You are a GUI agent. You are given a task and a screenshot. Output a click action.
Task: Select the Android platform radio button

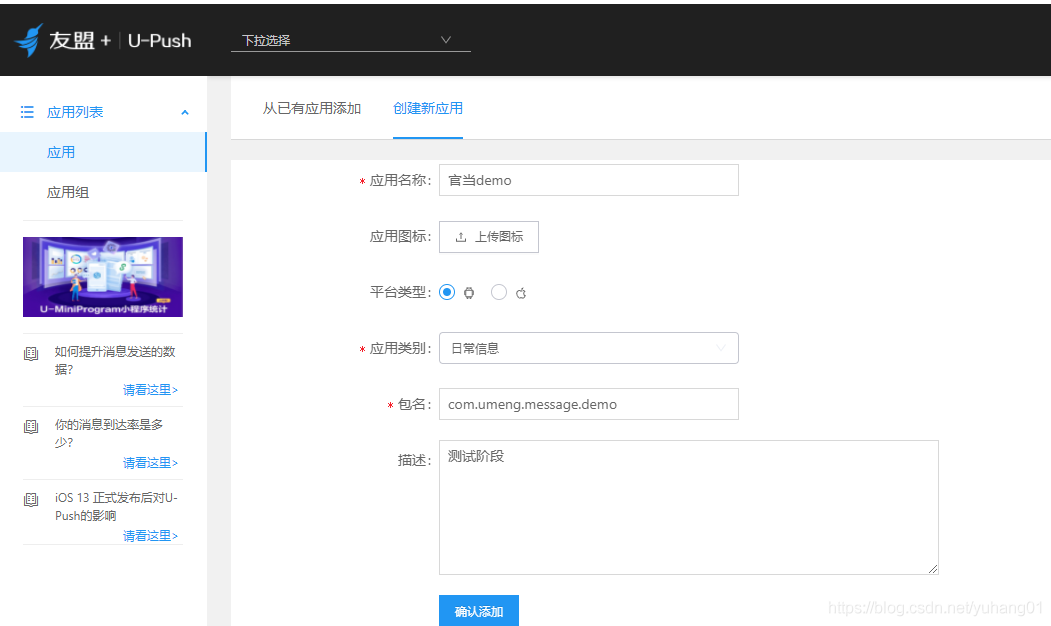tap(447, 292)
